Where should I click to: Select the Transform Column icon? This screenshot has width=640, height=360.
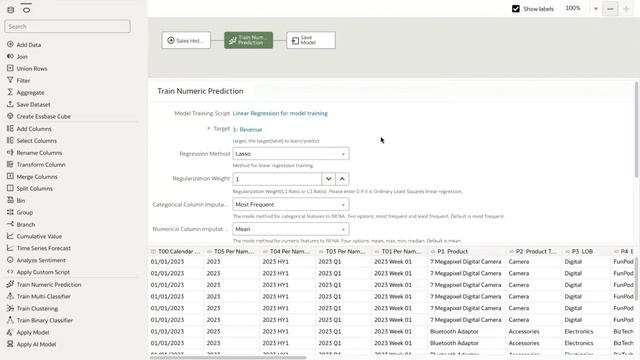10,164
